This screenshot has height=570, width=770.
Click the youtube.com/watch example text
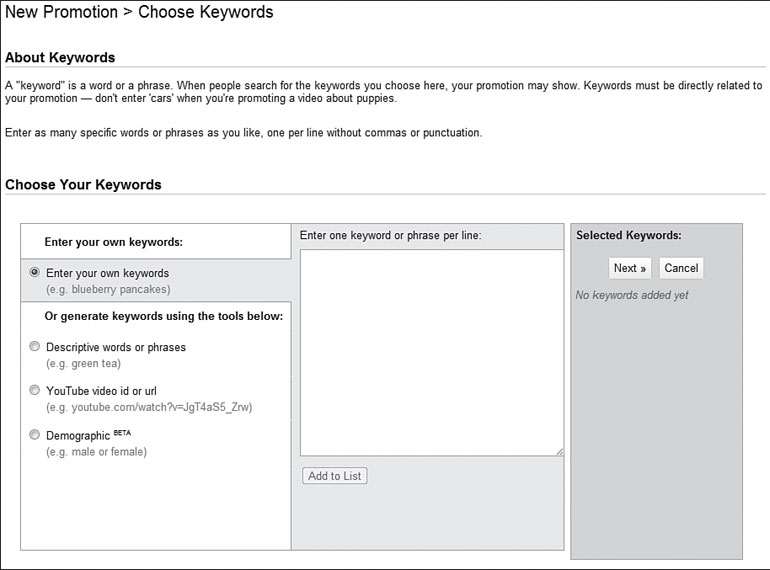pyautogui.click(x=149, y=407)
